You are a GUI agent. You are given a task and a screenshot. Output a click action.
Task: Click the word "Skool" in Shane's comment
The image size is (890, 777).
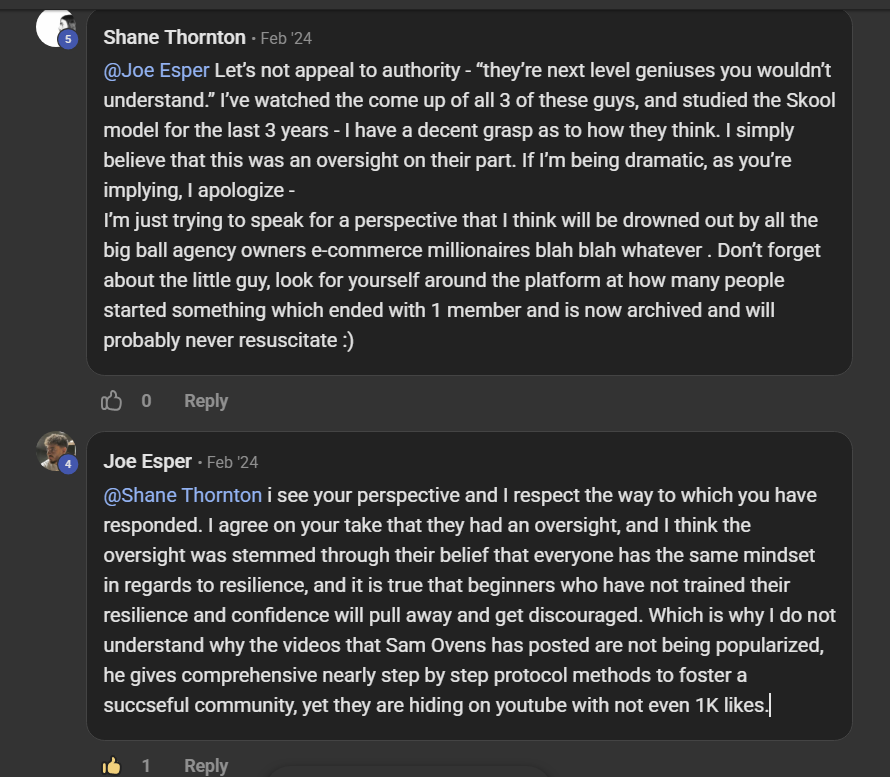point(810,101)
